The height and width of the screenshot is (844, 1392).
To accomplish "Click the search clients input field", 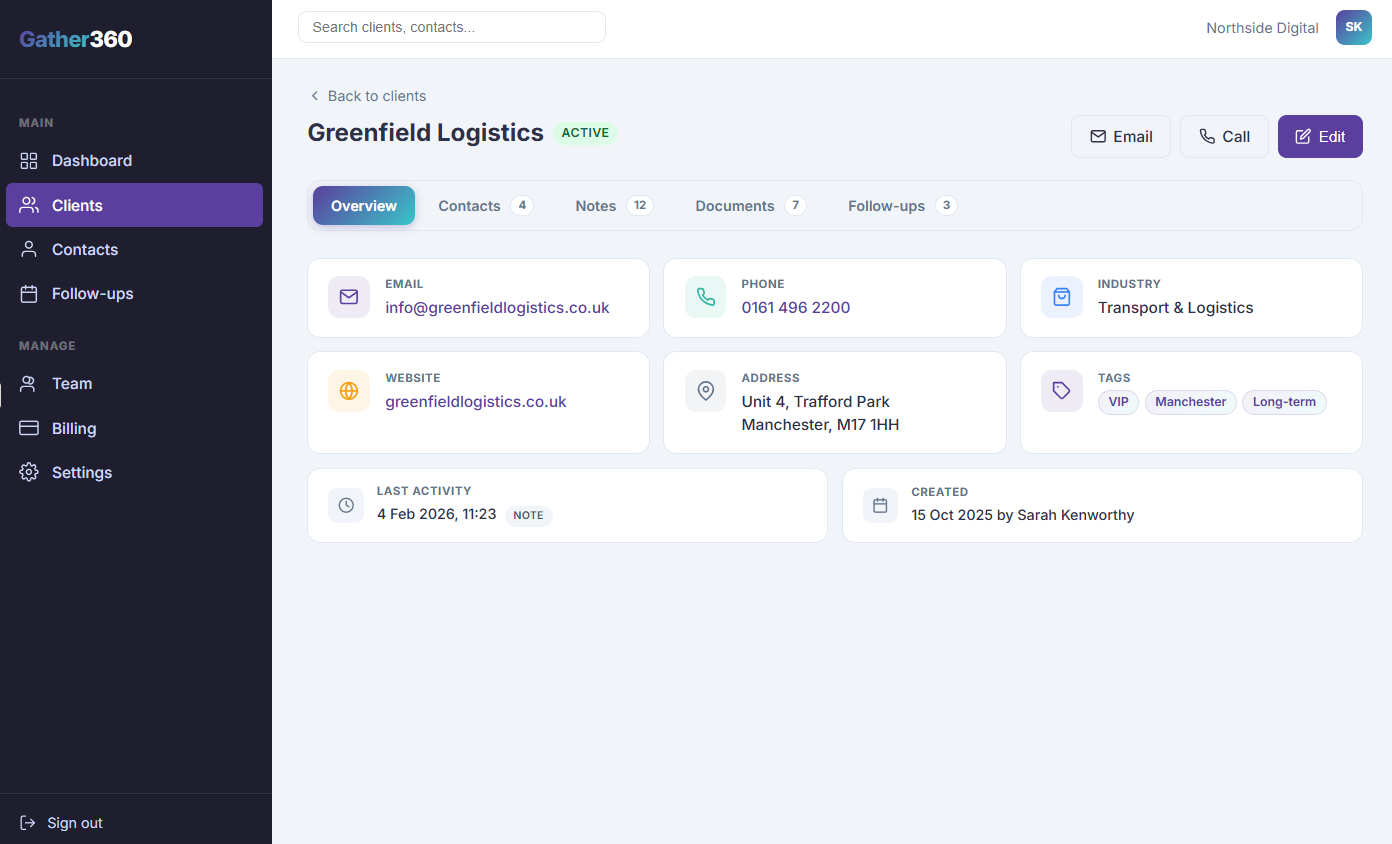I will (x=451, y=27).
